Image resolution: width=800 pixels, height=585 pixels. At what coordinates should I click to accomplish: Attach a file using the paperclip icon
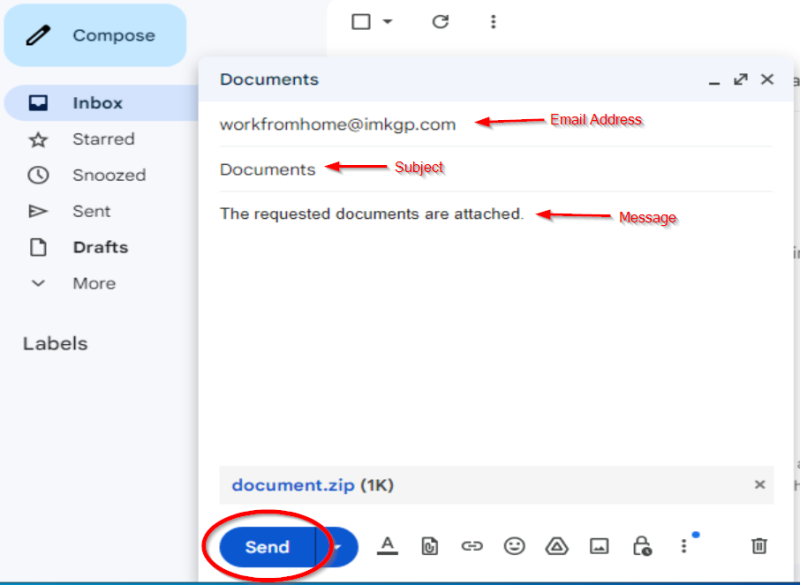431,546
